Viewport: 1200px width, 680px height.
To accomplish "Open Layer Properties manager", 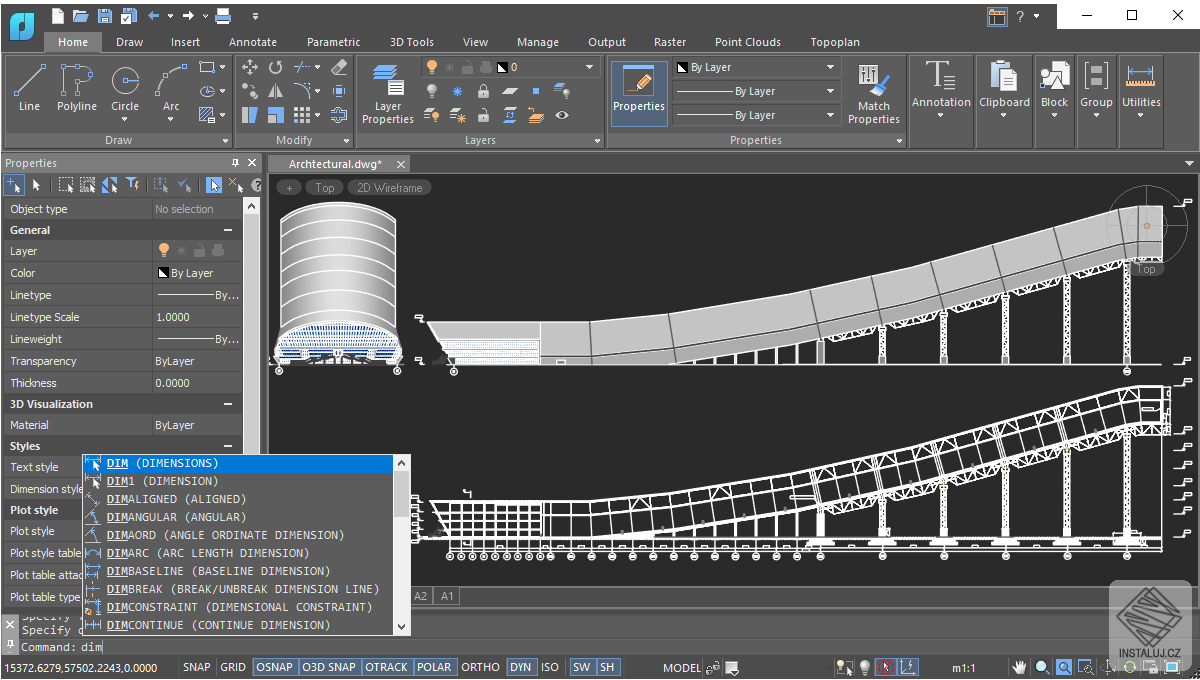I will click(x=388, y=93).
